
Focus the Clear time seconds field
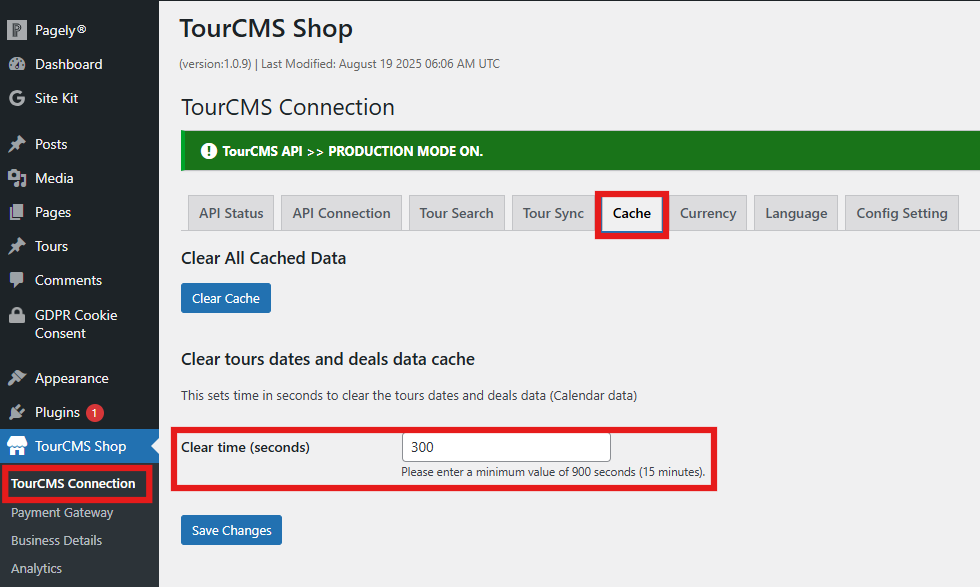(506, 447)
